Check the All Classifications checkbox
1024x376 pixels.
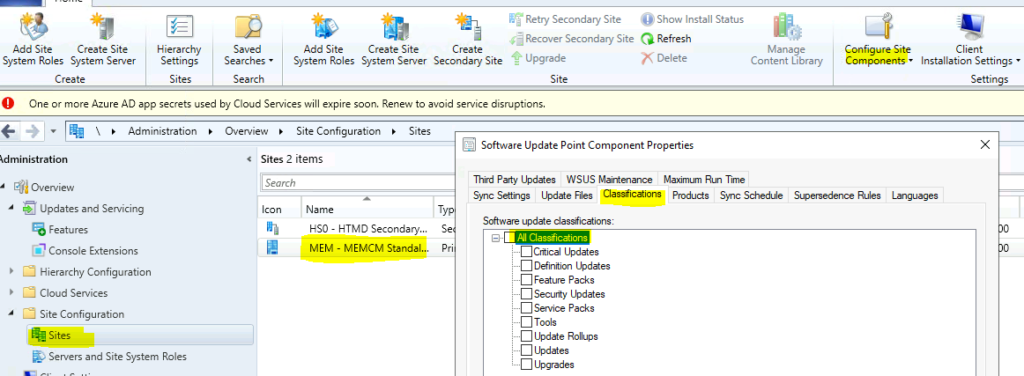[x=509, y=238]
